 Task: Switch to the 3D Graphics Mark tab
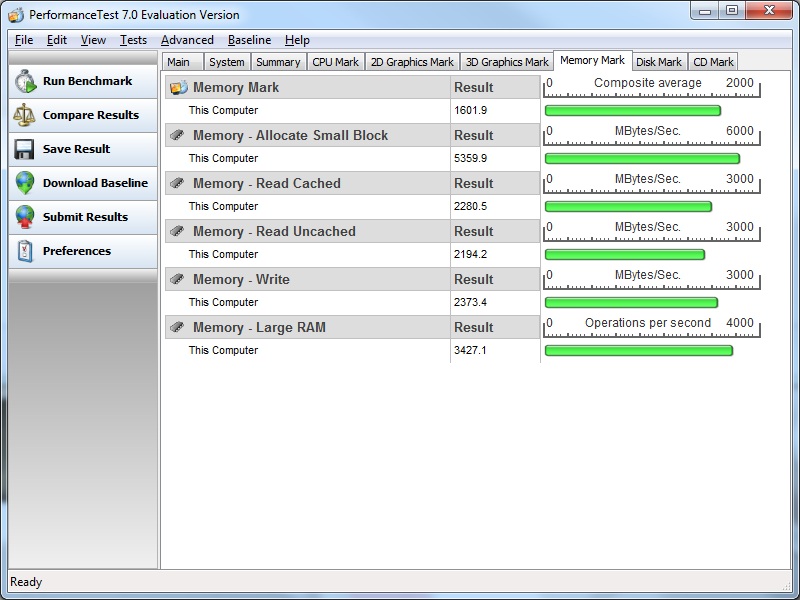click(x=507, y=62)
